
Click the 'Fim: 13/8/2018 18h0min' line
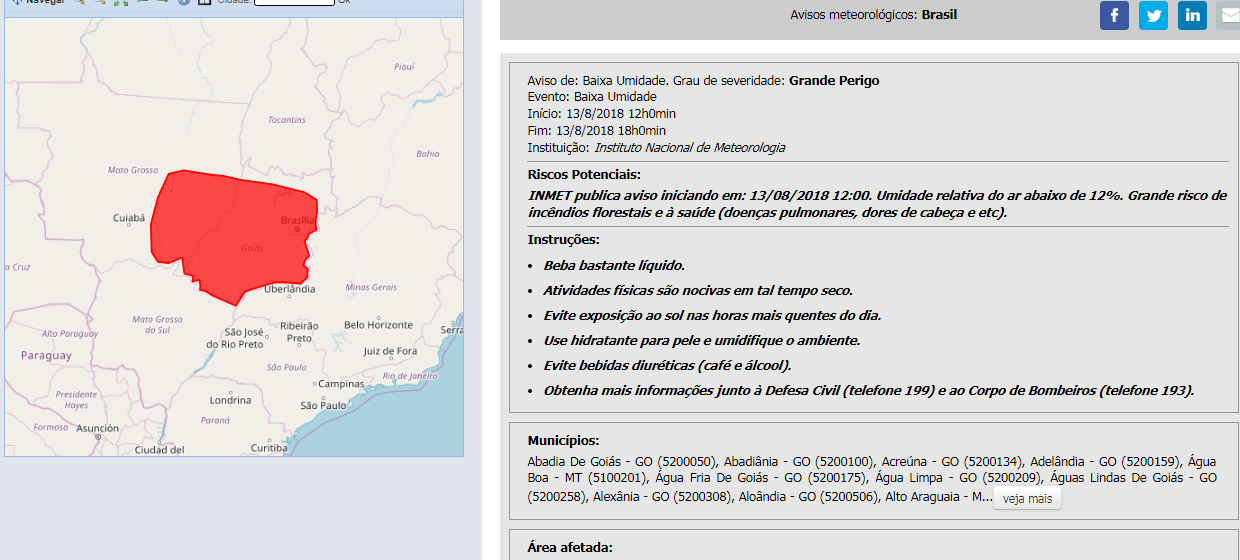[x=596, y=131]
